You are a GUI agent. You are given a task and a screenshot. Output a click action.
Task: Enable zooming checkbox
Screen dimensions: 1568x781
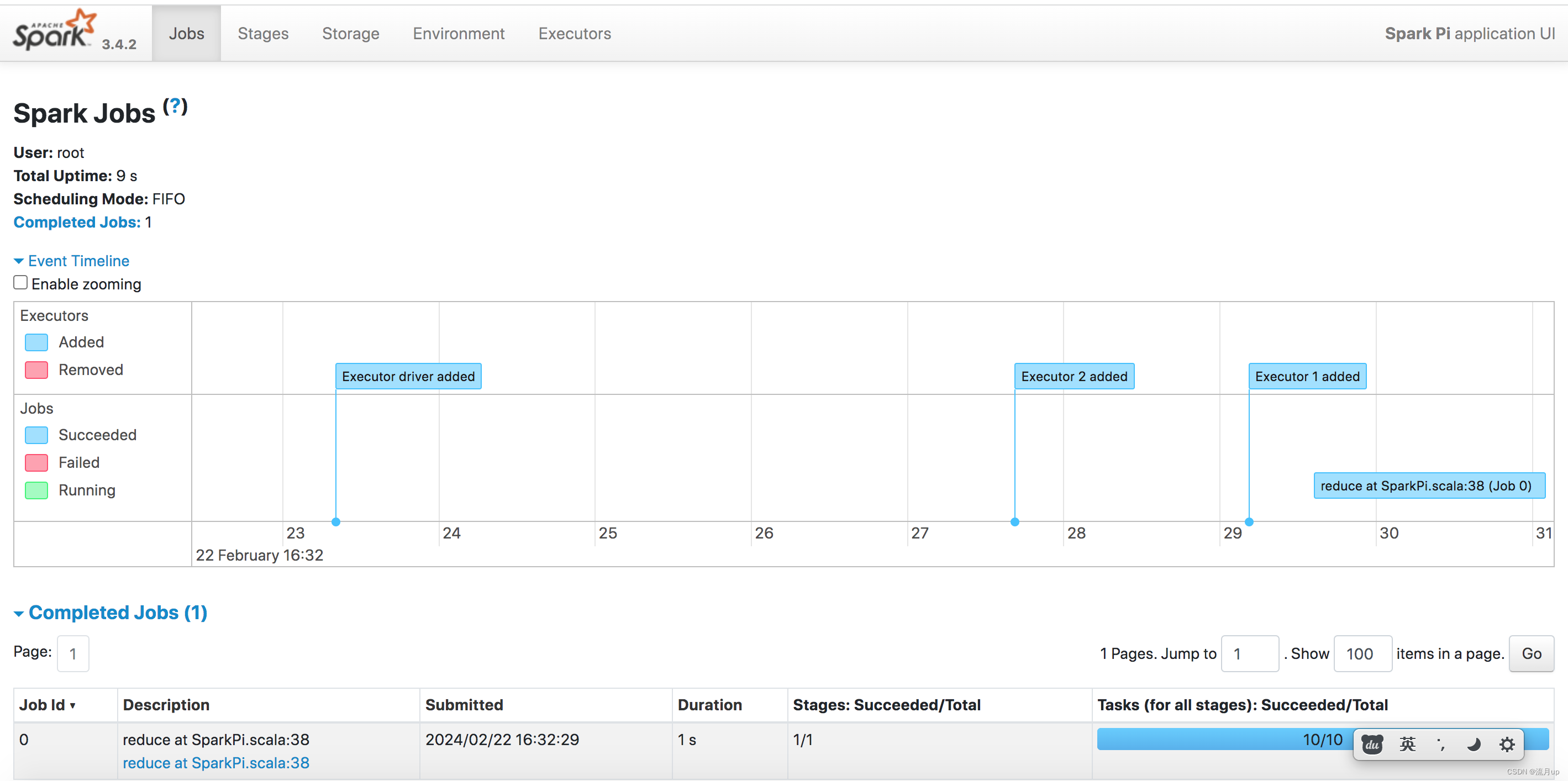coord(20,282)
